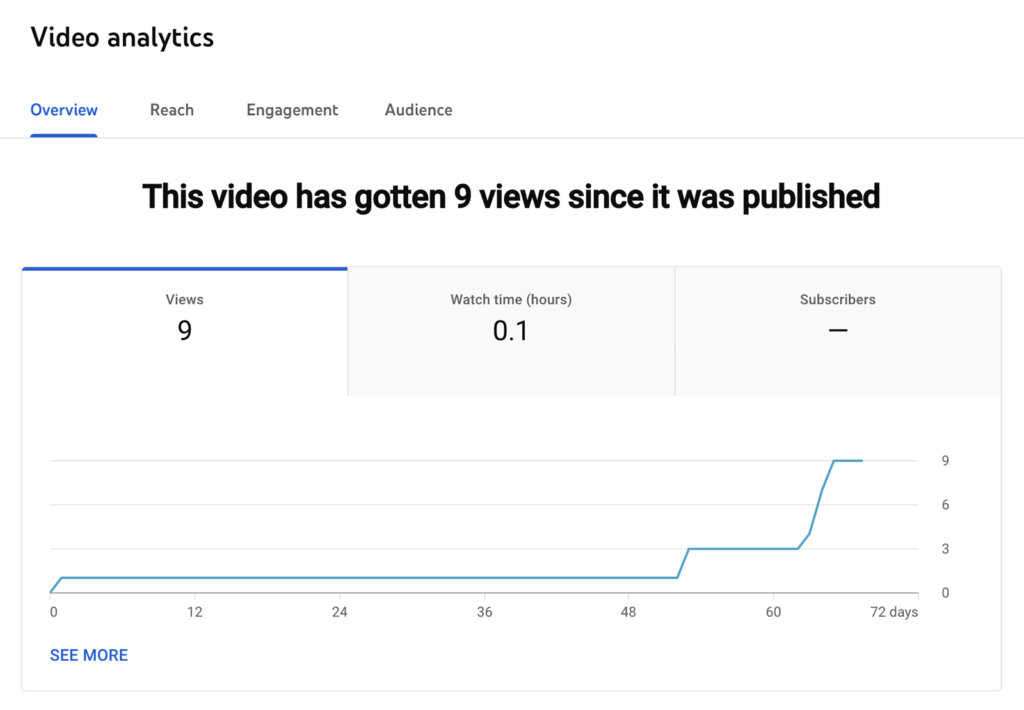
Task: Open the Watch time (hours) metric card
Action: tap(510, 318)
